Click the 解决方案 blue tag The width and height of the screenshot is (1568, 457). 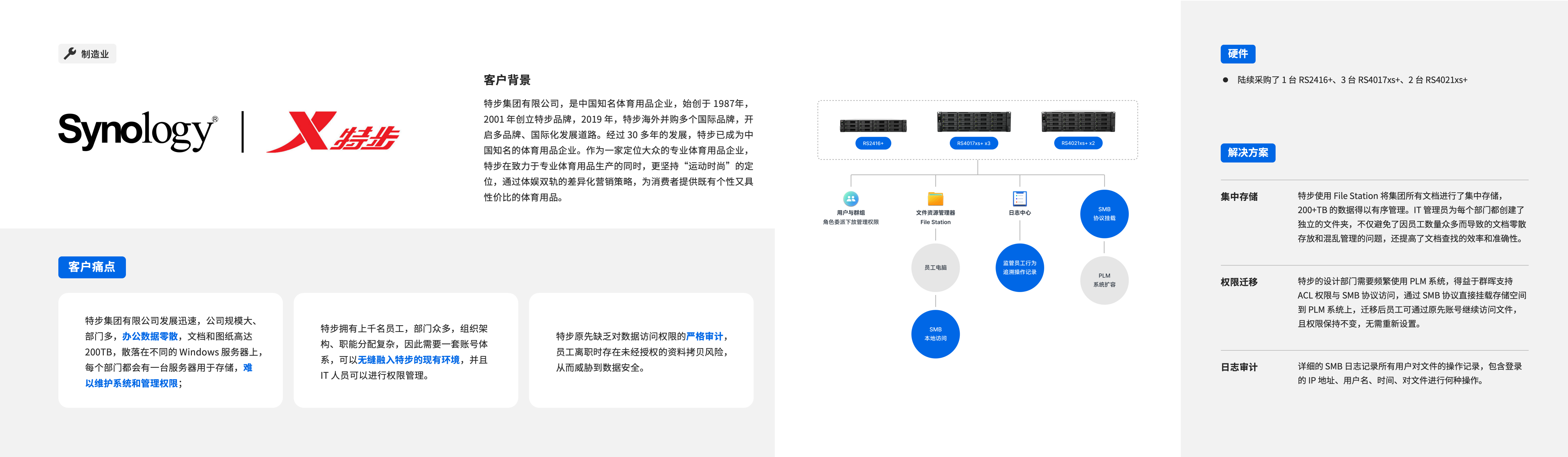(x=1248, y=152)
